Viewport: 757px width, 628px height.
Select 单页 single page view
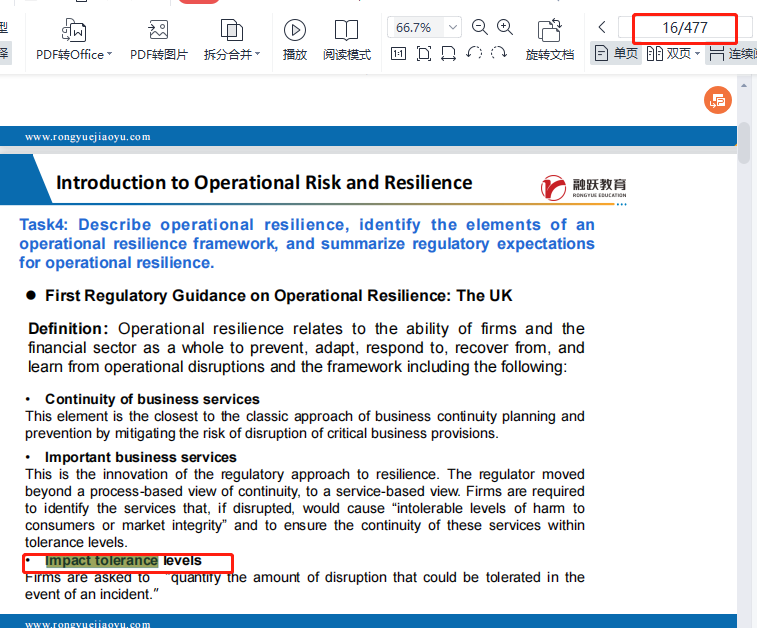pos(616,54)
